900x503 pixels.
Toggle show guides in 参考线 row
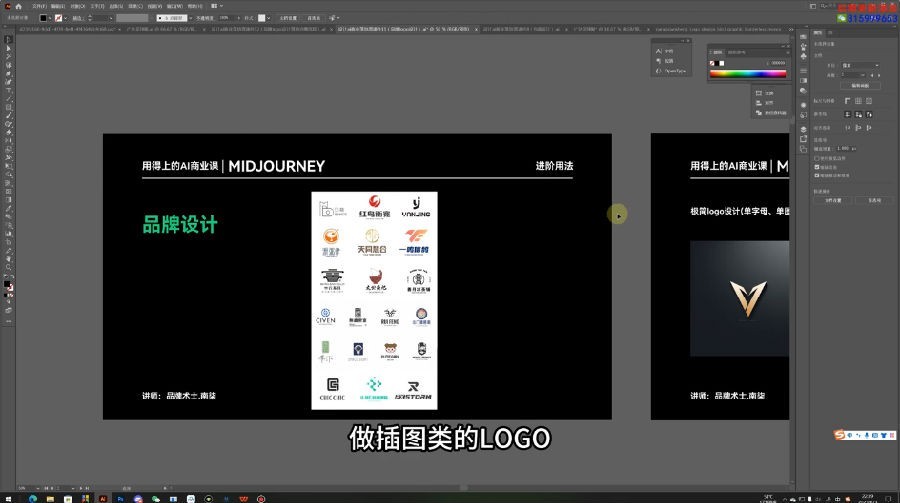click(x=848, y=114)
